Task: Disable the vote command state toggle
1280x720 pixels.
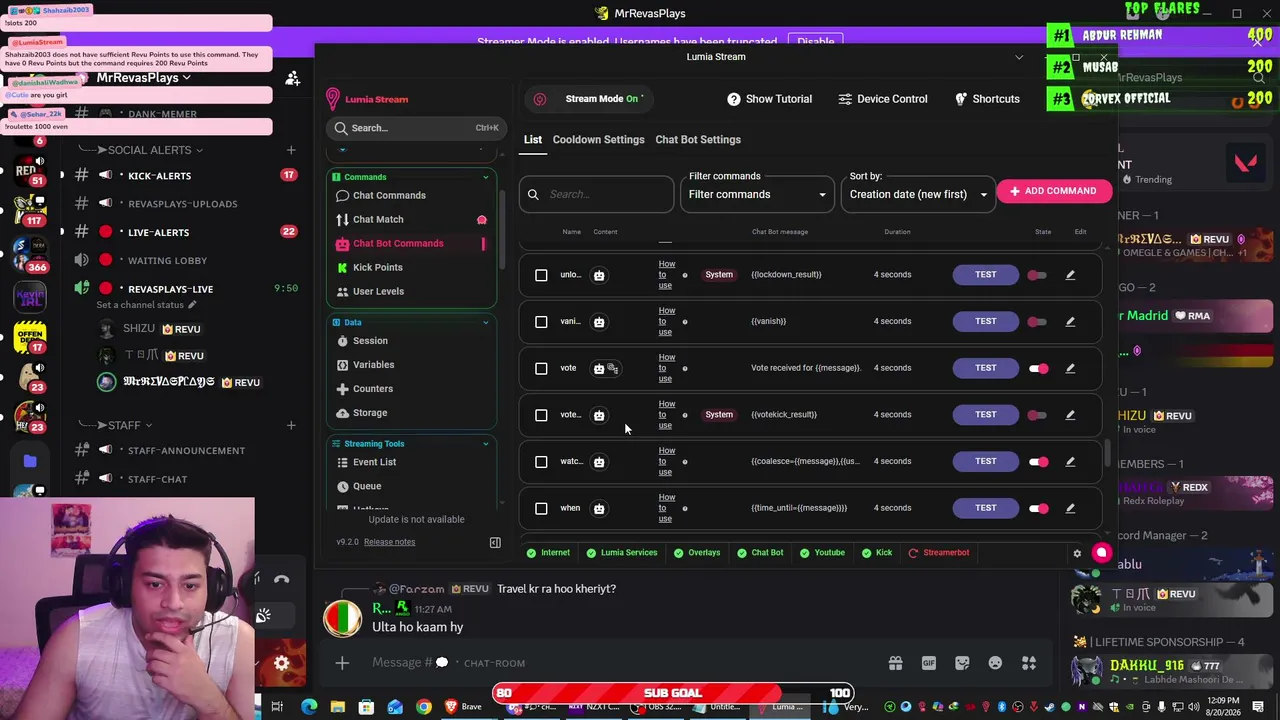Action: coord(1038,368)
